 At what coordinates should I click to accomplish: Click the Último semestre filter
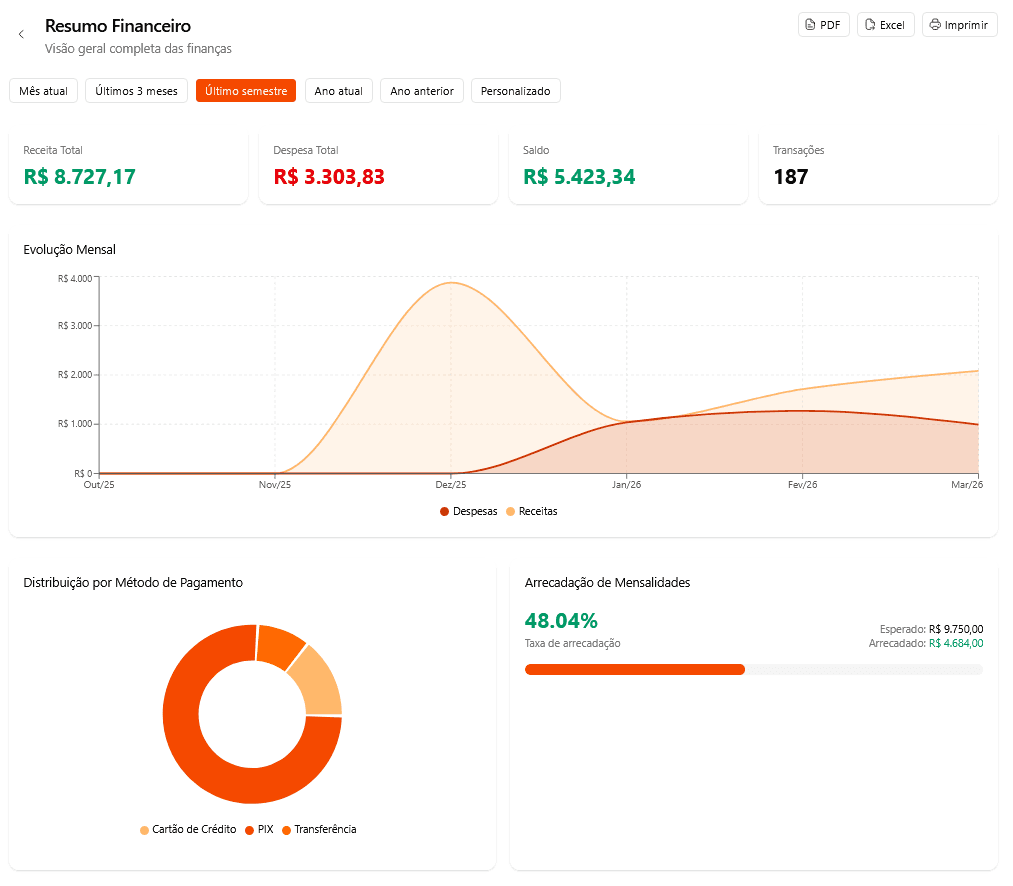(x=246, y=91)
